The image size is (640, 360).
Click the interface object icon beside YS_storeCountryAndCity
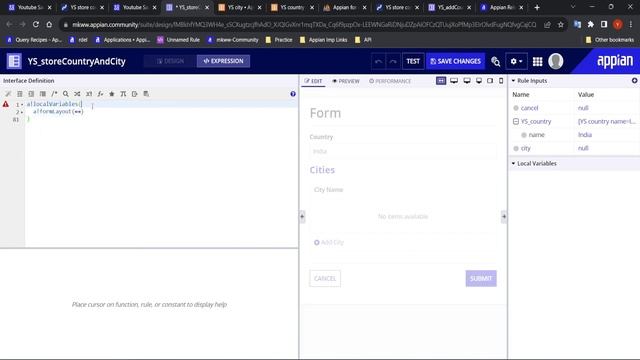(14, 61)
